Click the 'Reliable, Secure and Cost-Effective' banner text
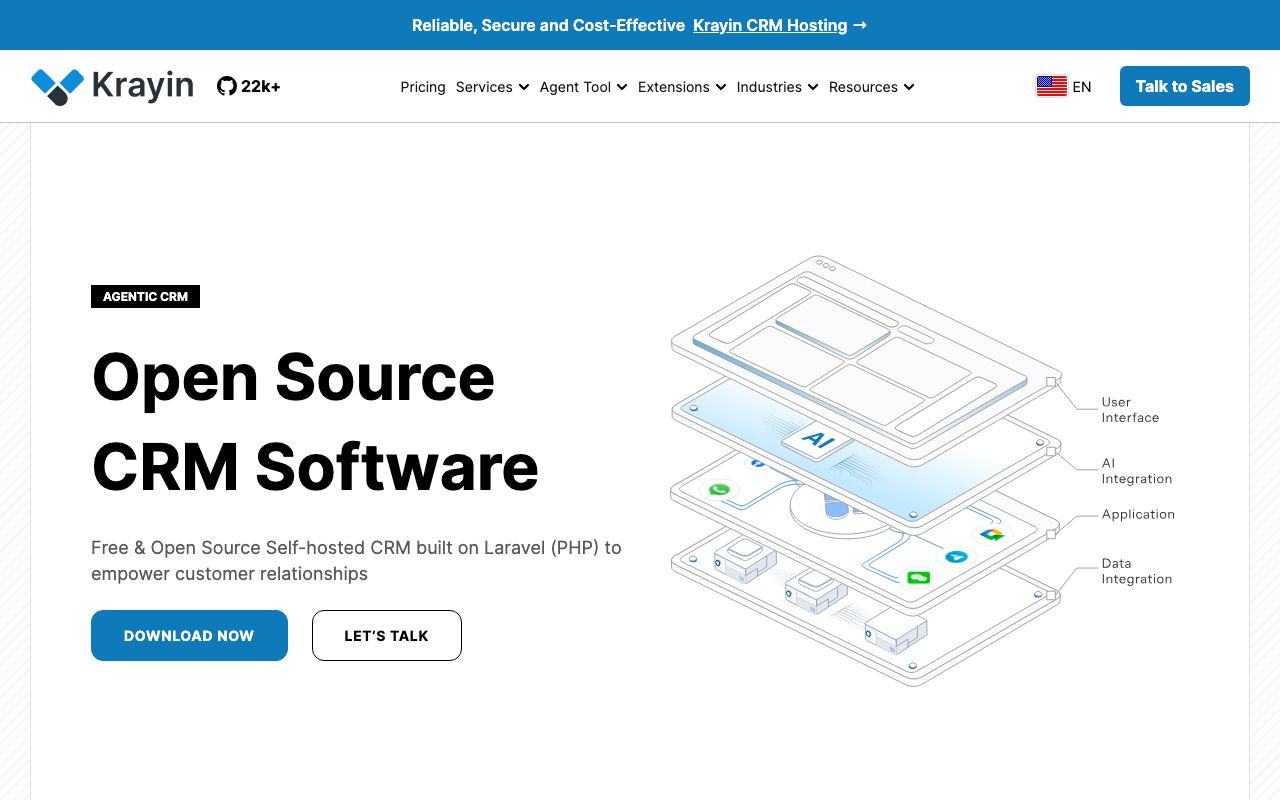The height and width of the screenshot is (800, 1280). (x=548, y=25)
